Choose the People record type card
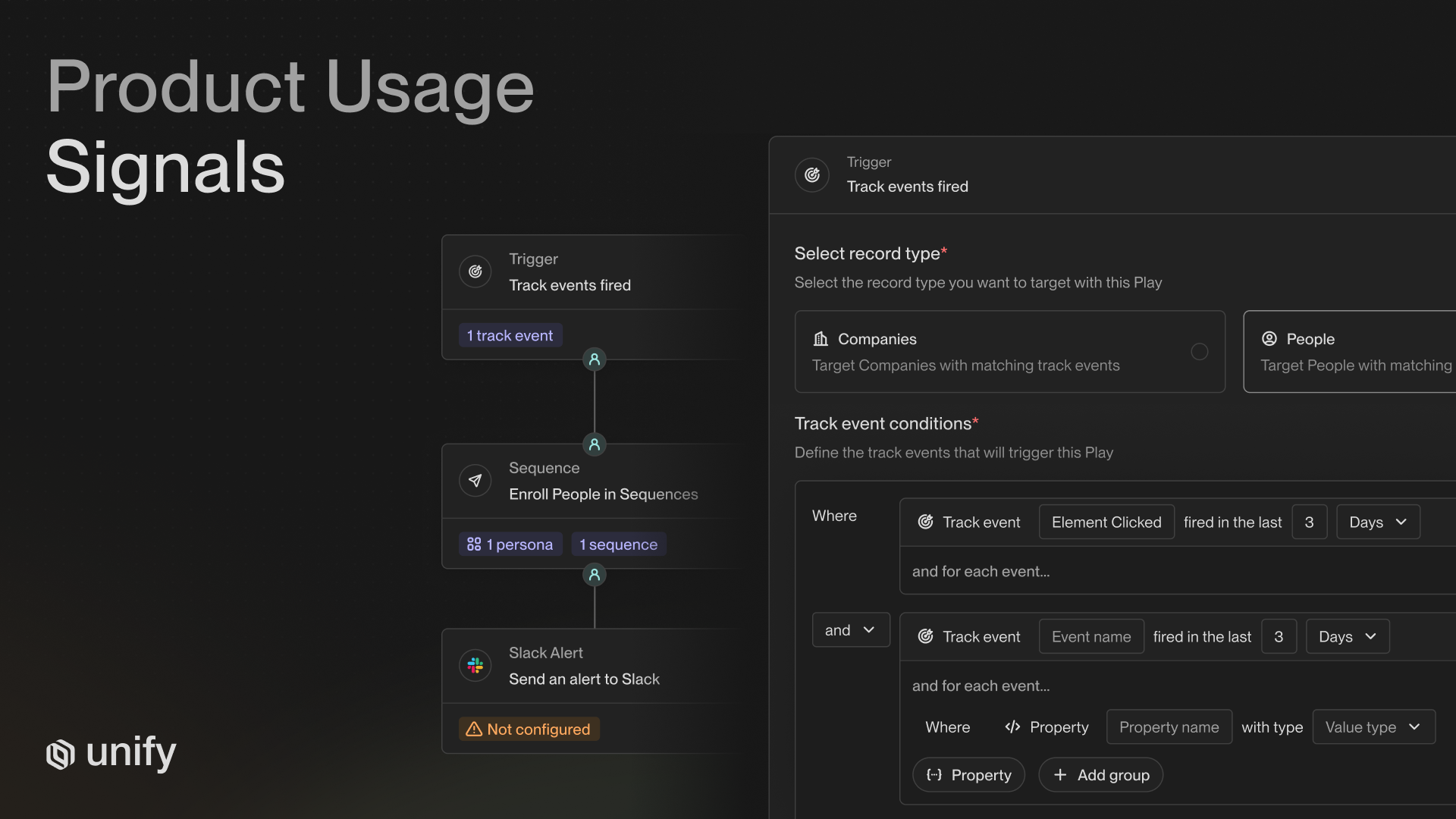This screenshot has width=1456, height=819. tap(1350, 351)
